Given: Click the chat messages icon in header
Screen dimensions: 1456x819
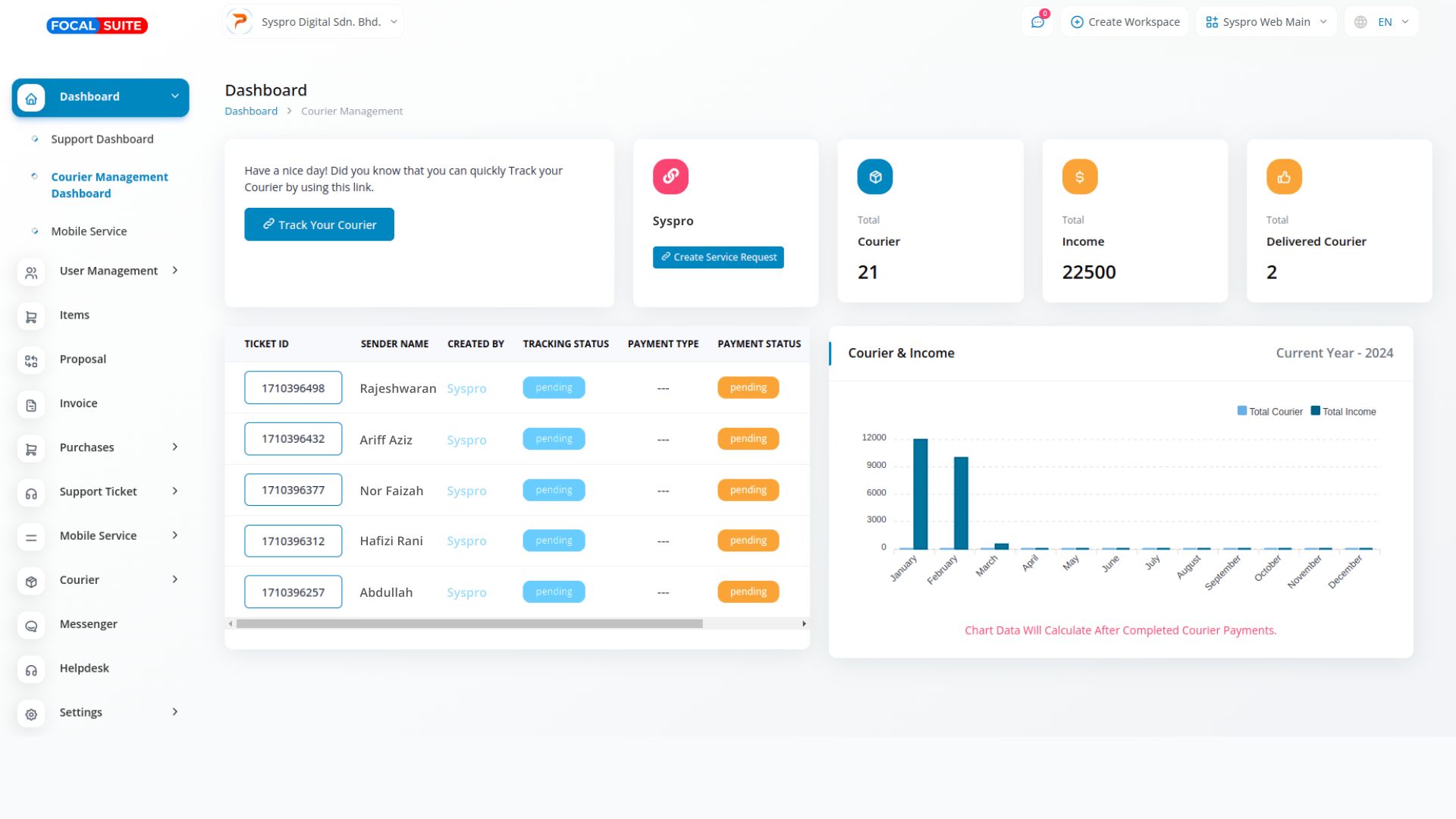Looking at the screenshot, I should (x=1037, y=22).
